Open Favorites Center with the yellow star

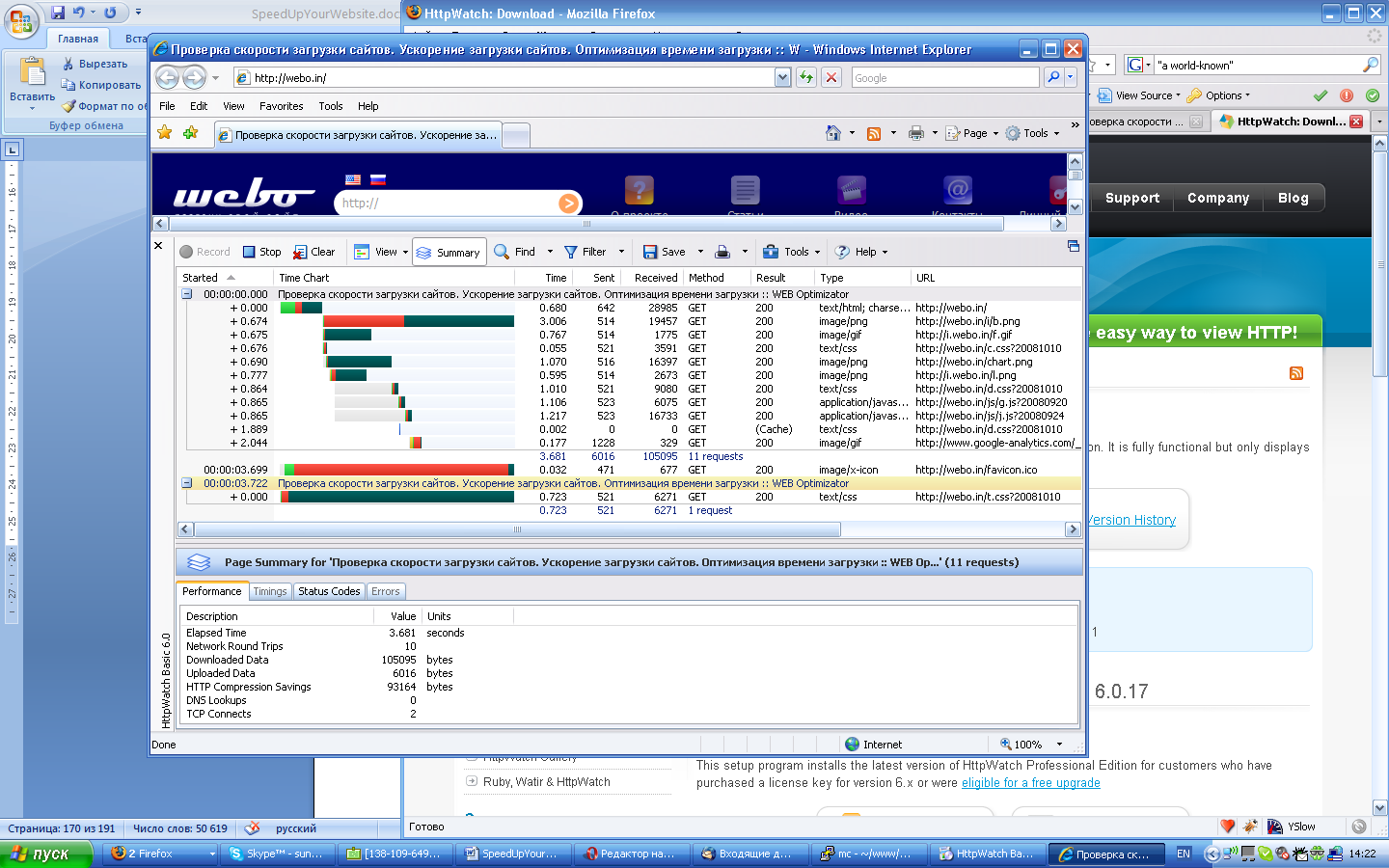pyautogui.click(x=165, y=133)
